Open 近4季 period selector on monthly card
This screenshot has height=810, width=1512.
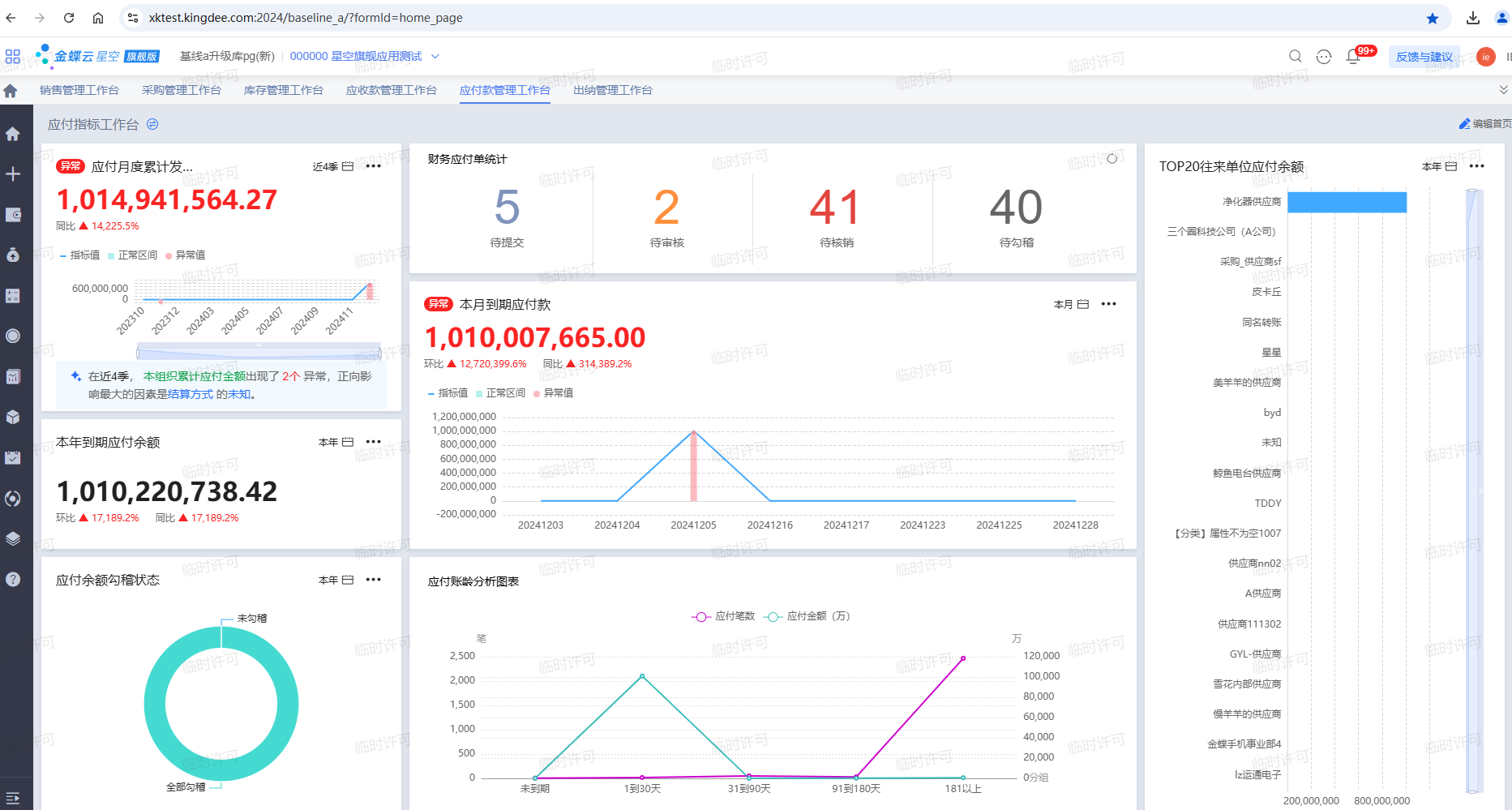(332, 166)
